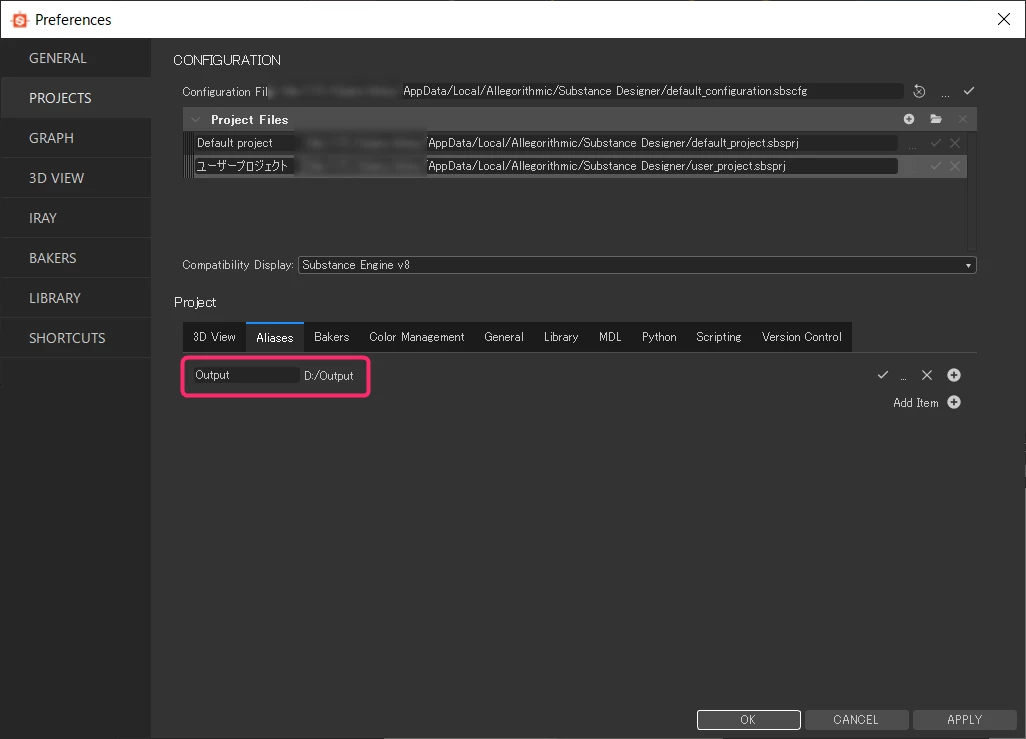Viewport: 1026px width, 739px height.
Task: Click plus icon in Output alias row
Action: [x=954, y=375]
